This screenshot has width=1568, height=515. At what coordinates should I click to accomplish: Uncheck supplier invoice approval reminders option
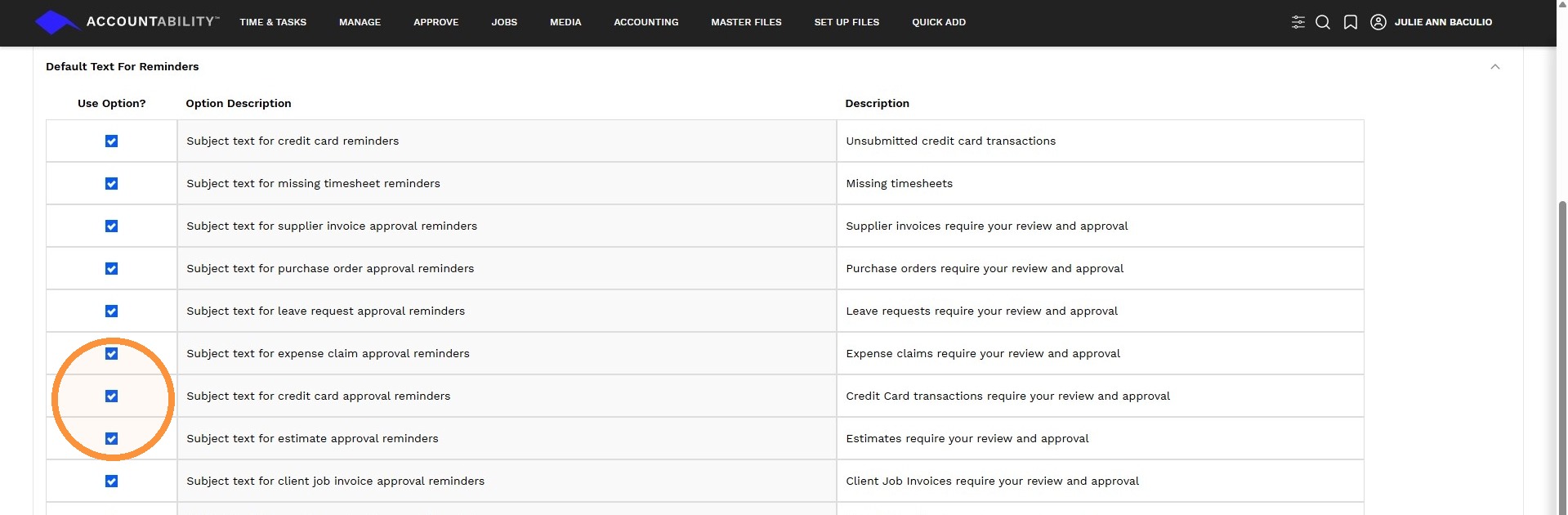112,226
